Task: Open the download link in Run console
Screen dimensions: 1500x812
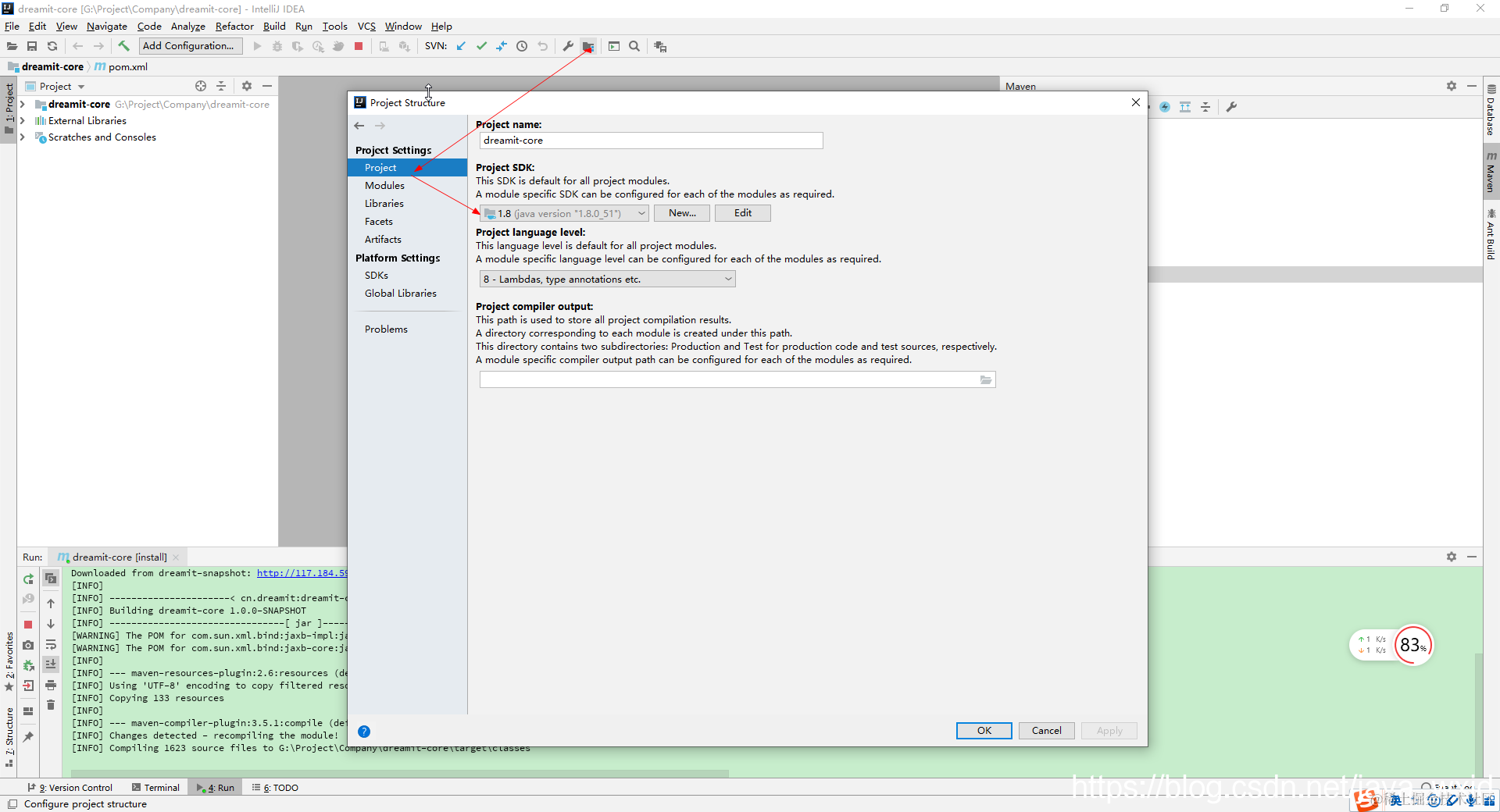Action: pyautogui.click(x=302, y=573)
